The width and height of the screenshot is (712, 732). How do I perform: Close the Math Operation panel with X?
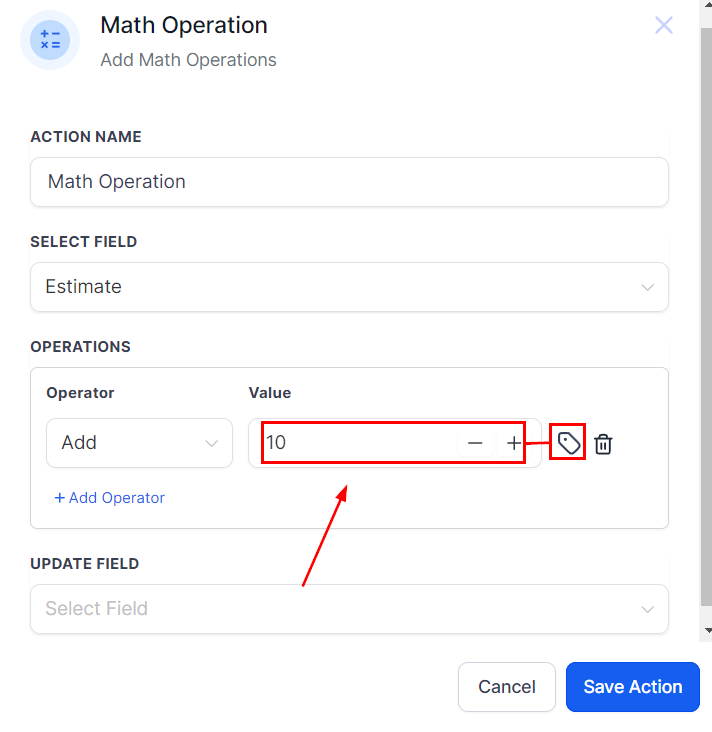click(x=664, y=25)
